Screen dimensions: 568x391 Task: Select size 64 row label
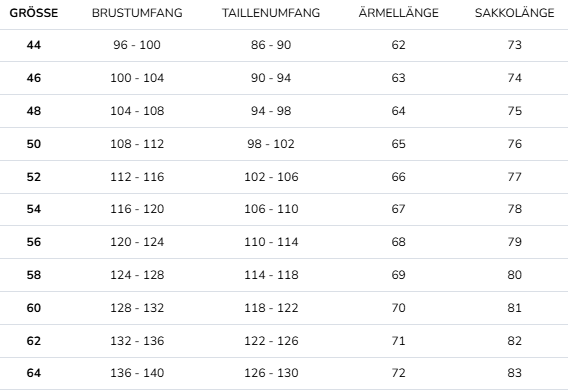[x=34, y=373]
